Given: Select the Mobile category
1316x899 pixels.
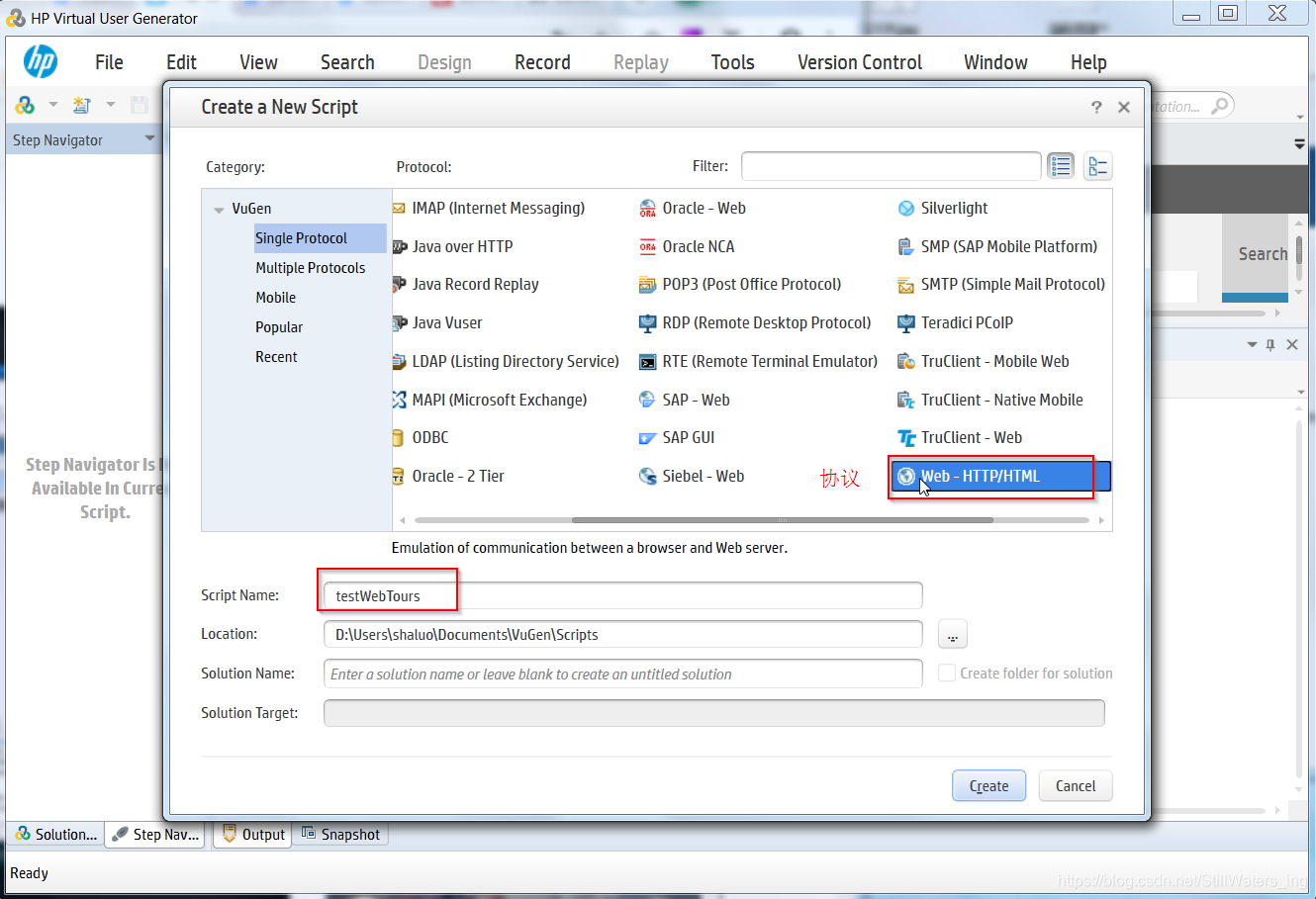Looking at the screenshot, I should click(x=276, y=298).
